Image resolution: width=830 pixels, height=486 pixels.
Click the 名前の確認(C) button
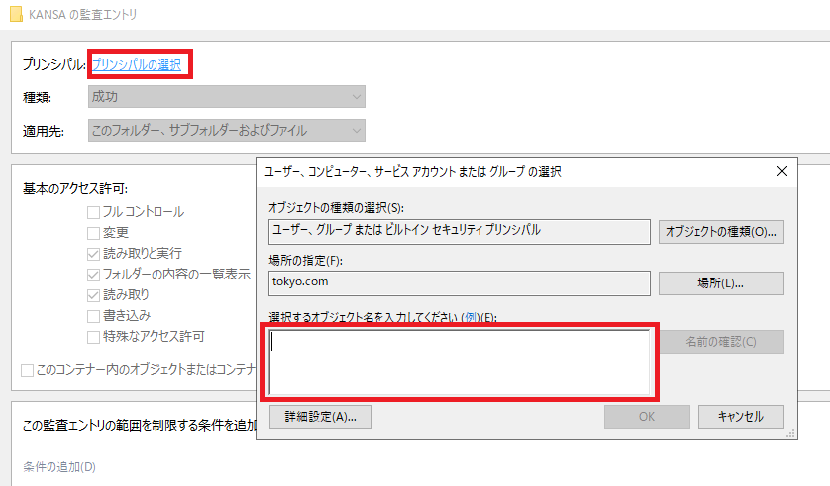[x=721, y=342]
